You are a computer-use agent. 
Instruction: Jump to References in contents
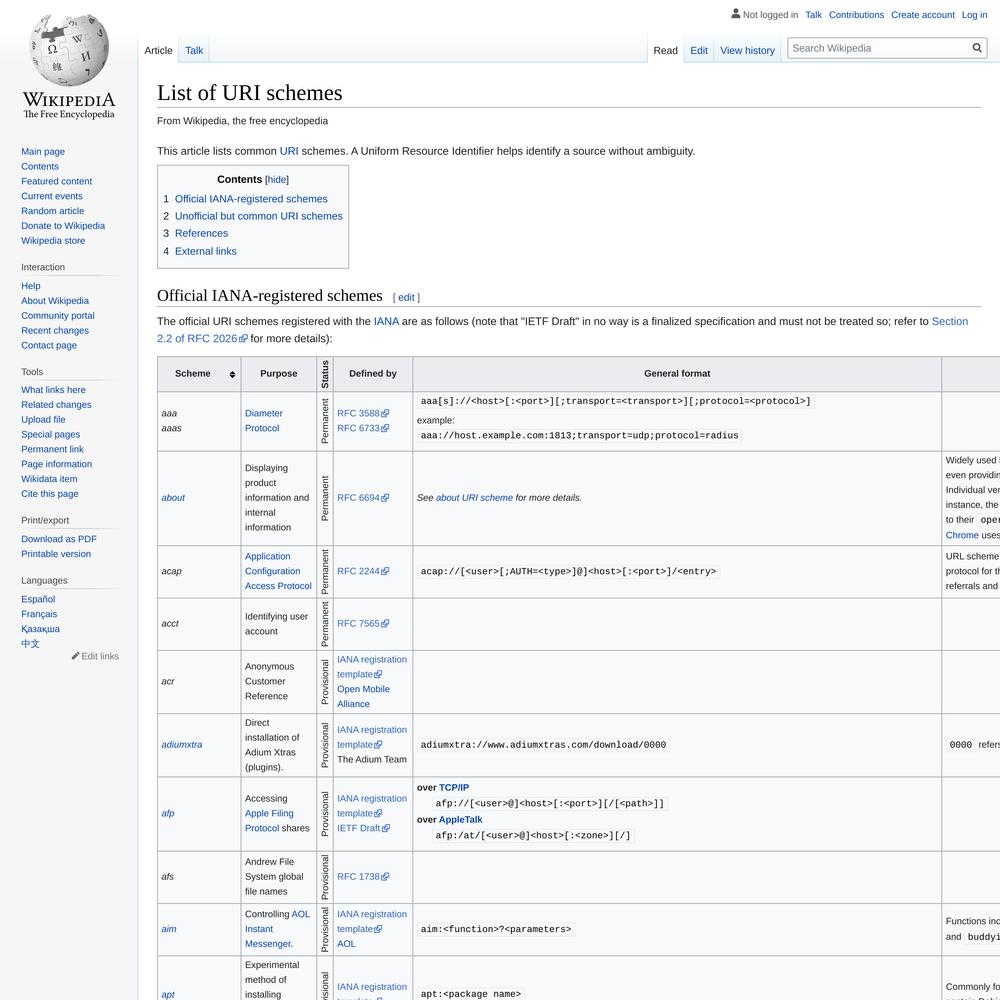click(201, 233)
